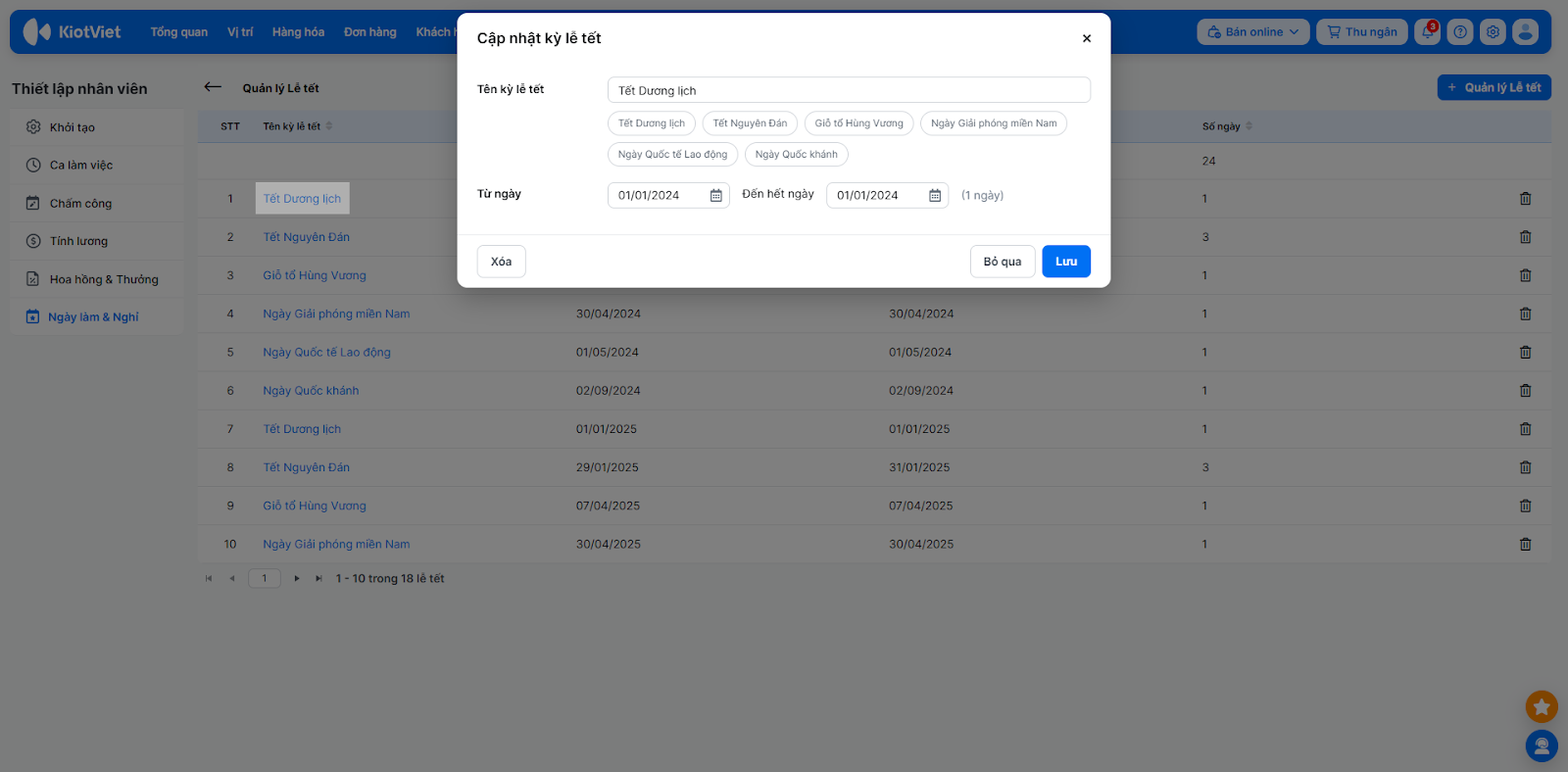The width and height of the screenshot is (1568, 772).
Task: Choose the Ngày Quốc tế Lao động chip
Action: [673, 155]
